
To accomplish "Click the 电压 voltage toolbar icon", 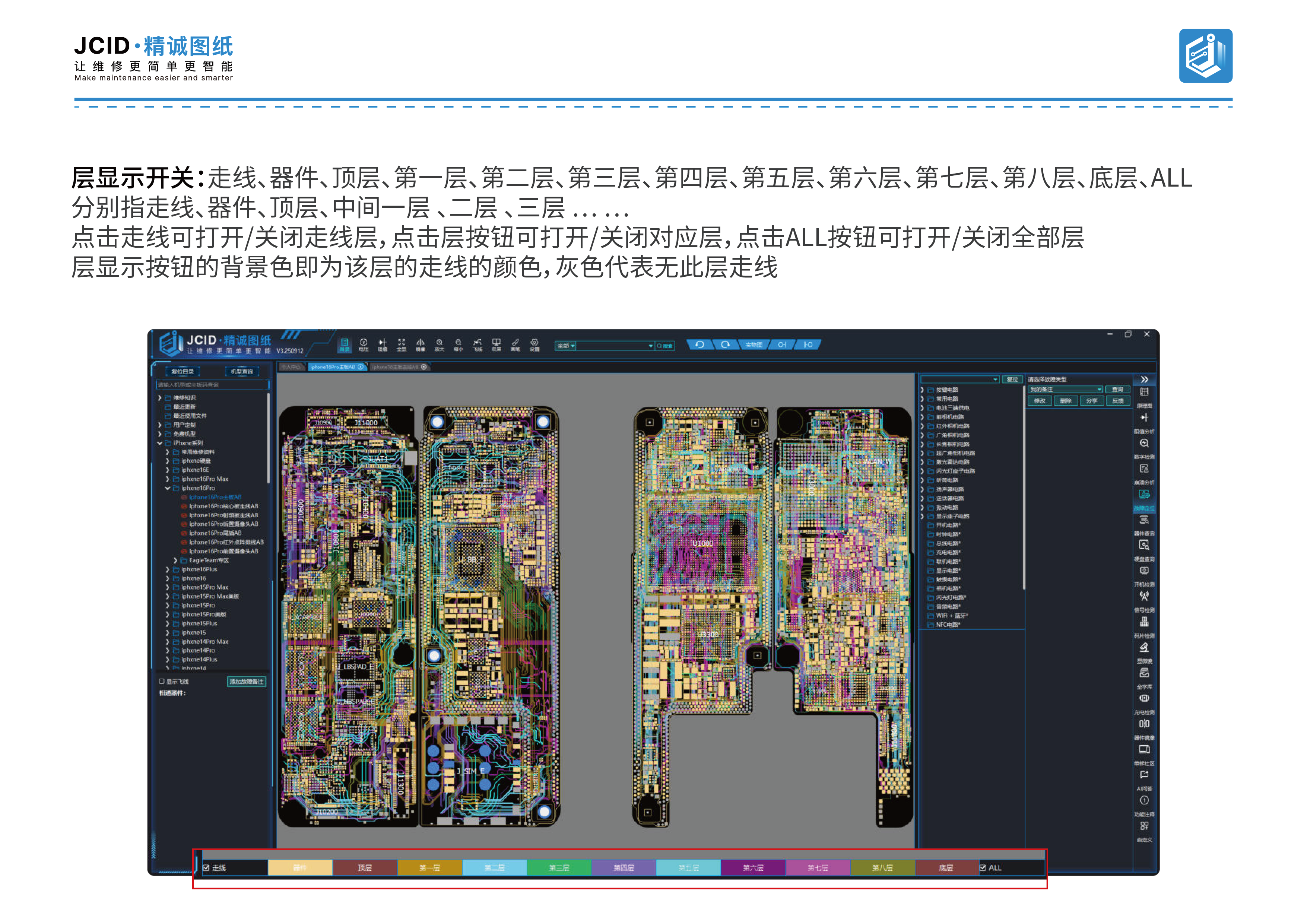I will pos(363,344).
